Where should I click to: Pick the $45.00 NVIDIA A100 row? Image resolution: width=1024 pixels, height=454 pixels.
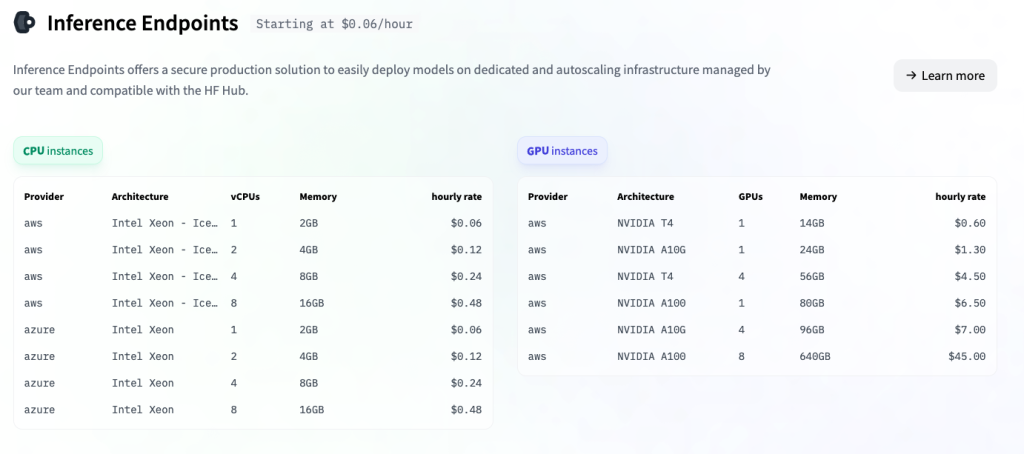point(756,356)
